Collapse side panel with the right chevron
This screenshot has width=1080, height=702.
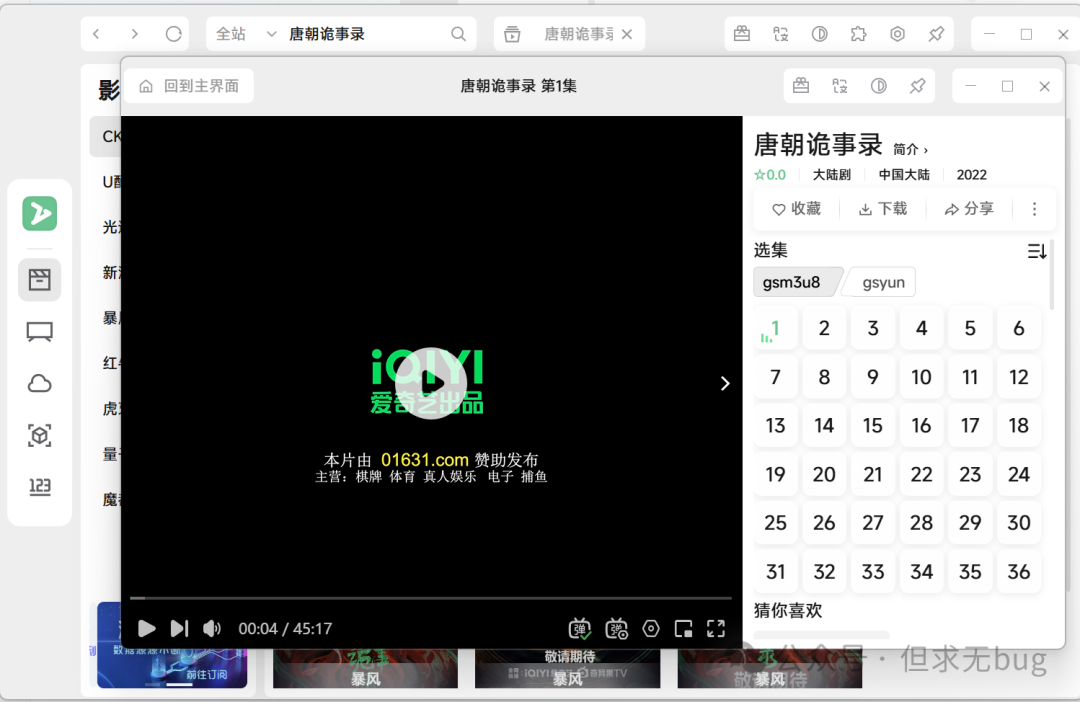tap(726, 383)
